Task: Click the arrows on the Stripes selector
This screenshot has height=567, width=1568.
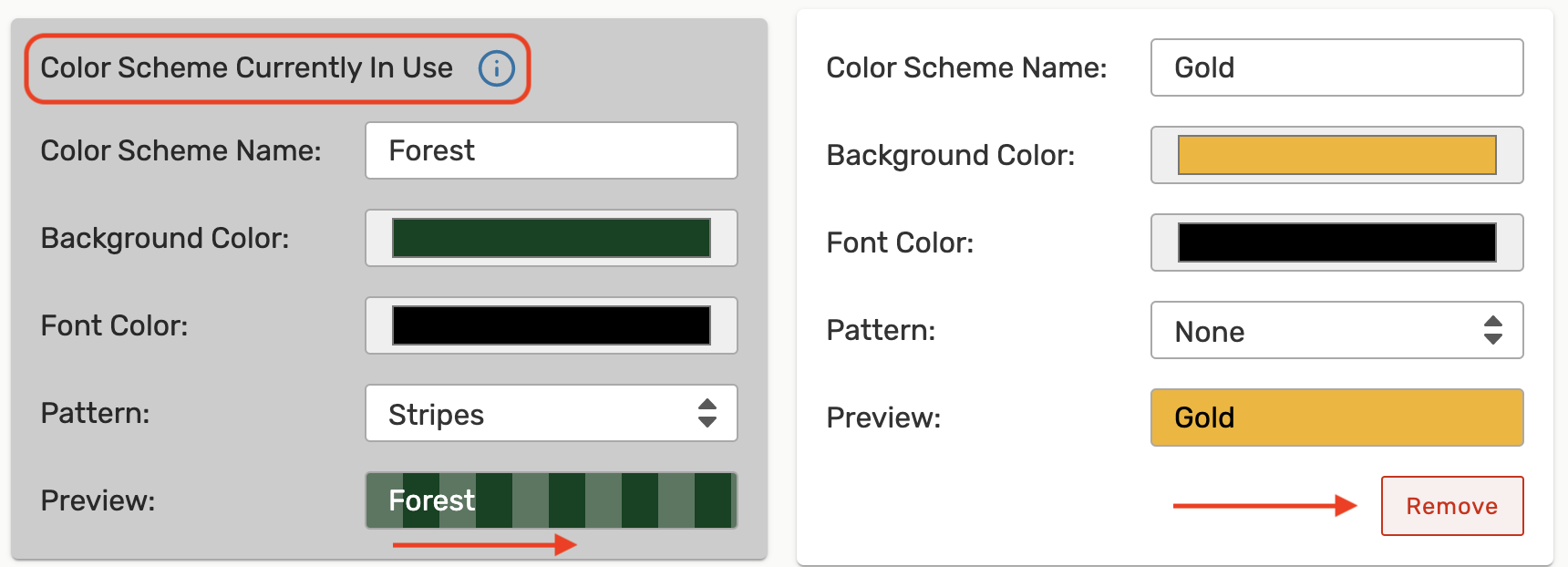Action: click(x=707, y=413)
